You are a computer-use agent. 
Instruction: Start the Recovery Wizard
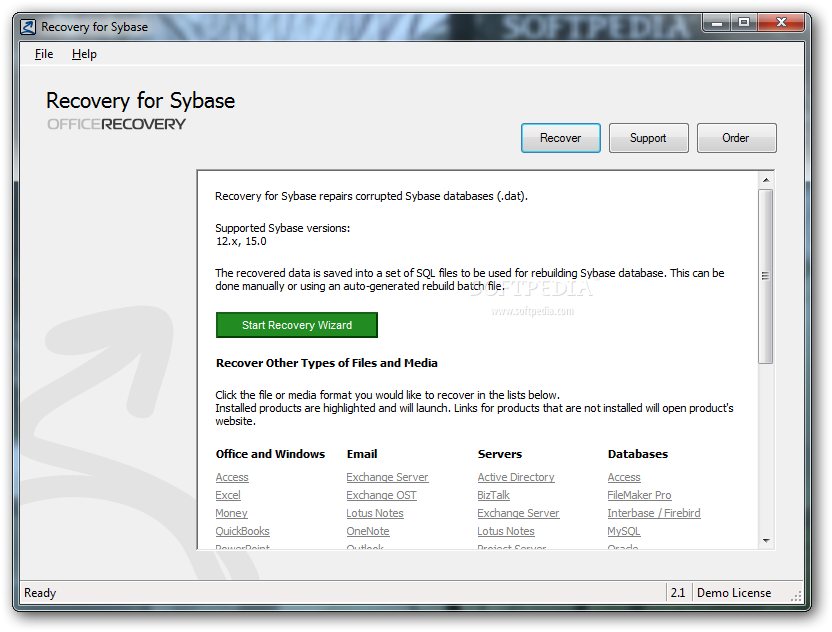click(297, 325)
